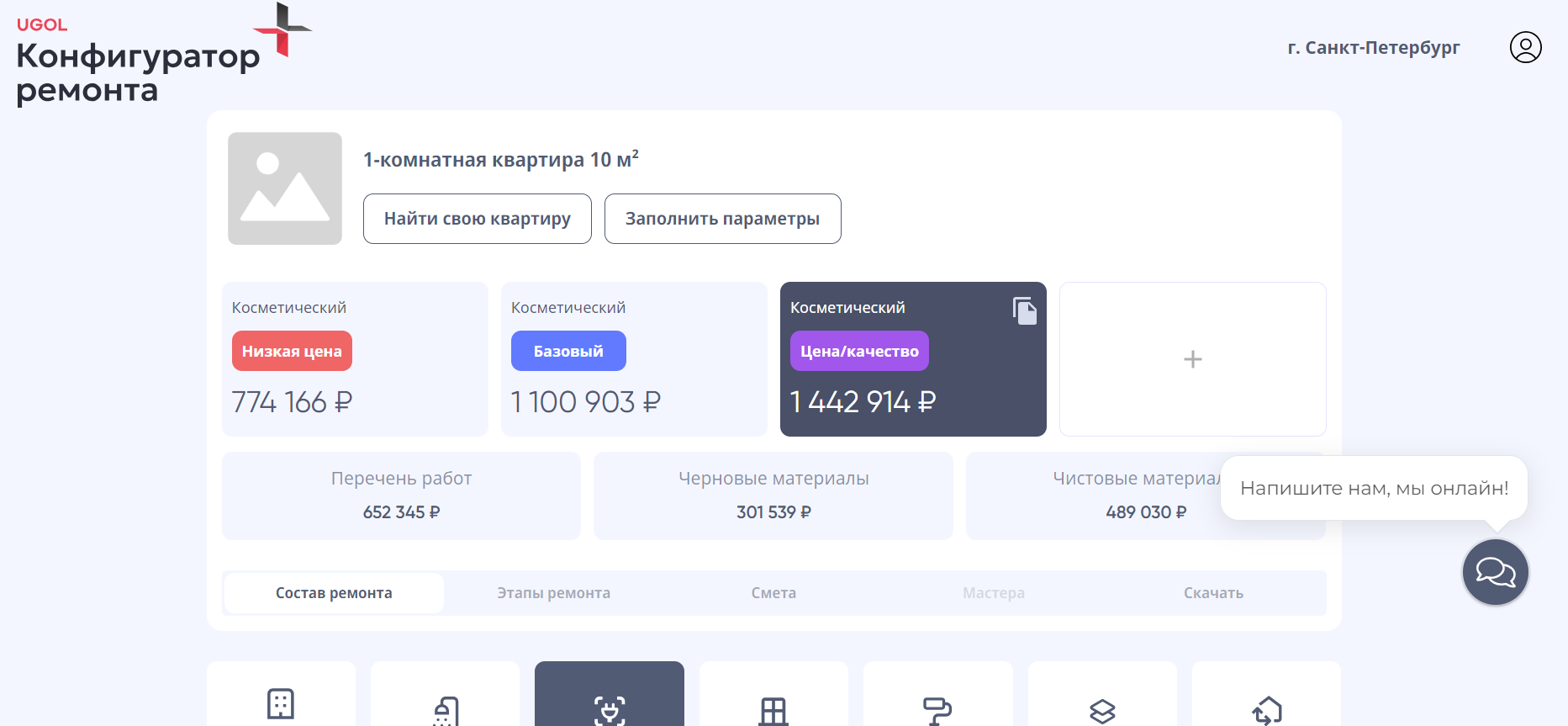Choose the Базовый package card

634,359
